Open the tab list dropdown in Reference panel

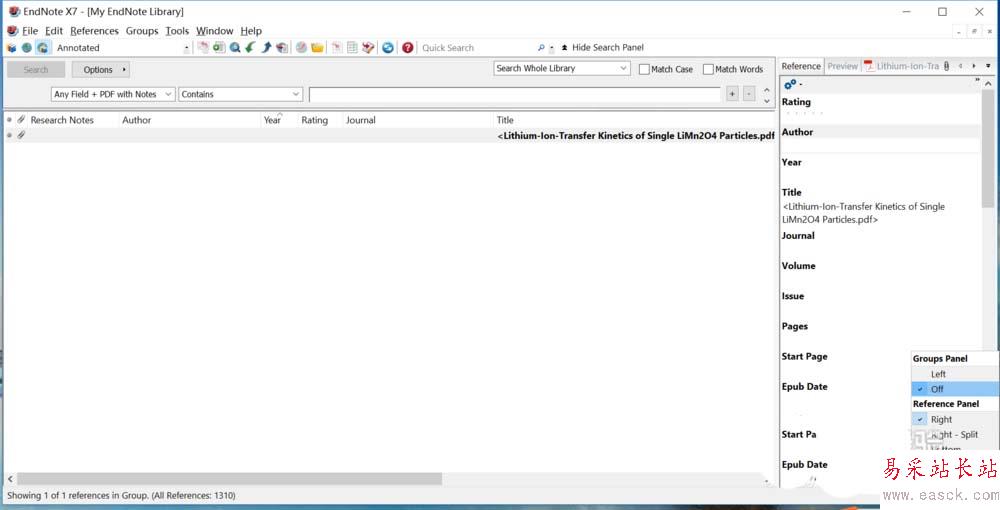pyautogui.click(x=988, y=66)
